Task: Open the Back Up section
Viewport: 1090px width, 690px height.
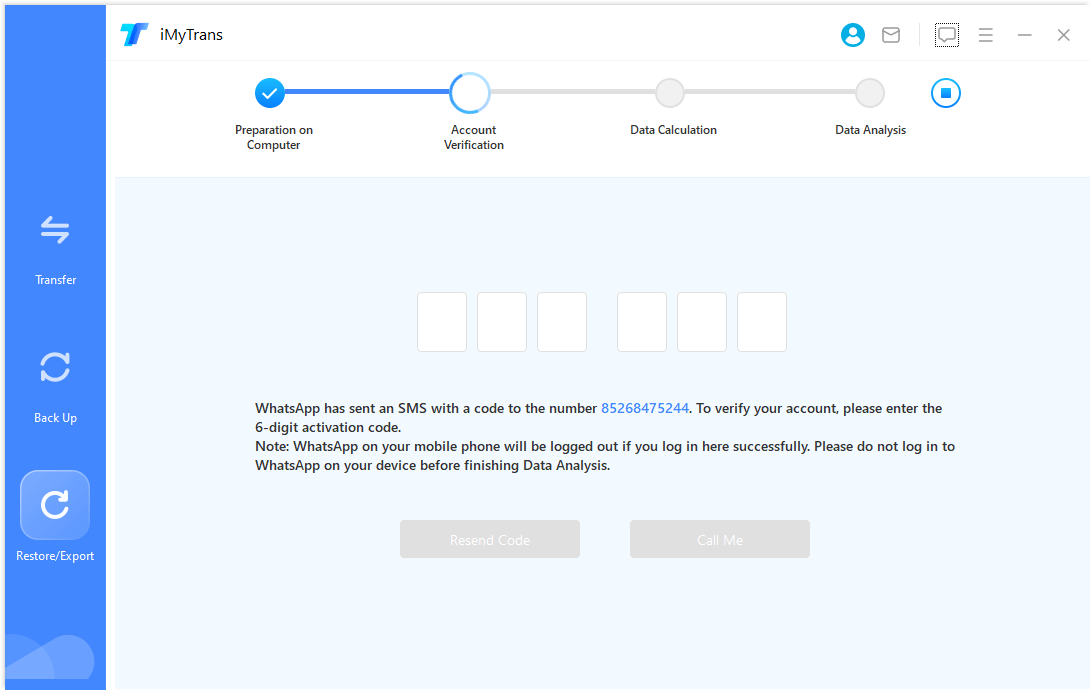Action: point(55,388)
